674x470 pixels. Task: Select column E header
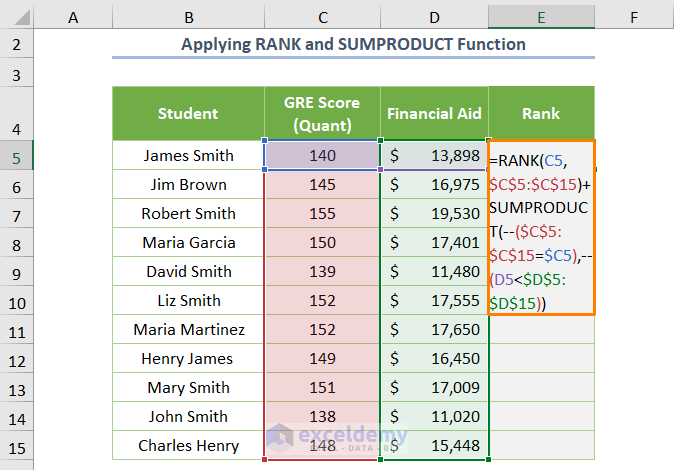pyautogui.click(x=541, y=17)
